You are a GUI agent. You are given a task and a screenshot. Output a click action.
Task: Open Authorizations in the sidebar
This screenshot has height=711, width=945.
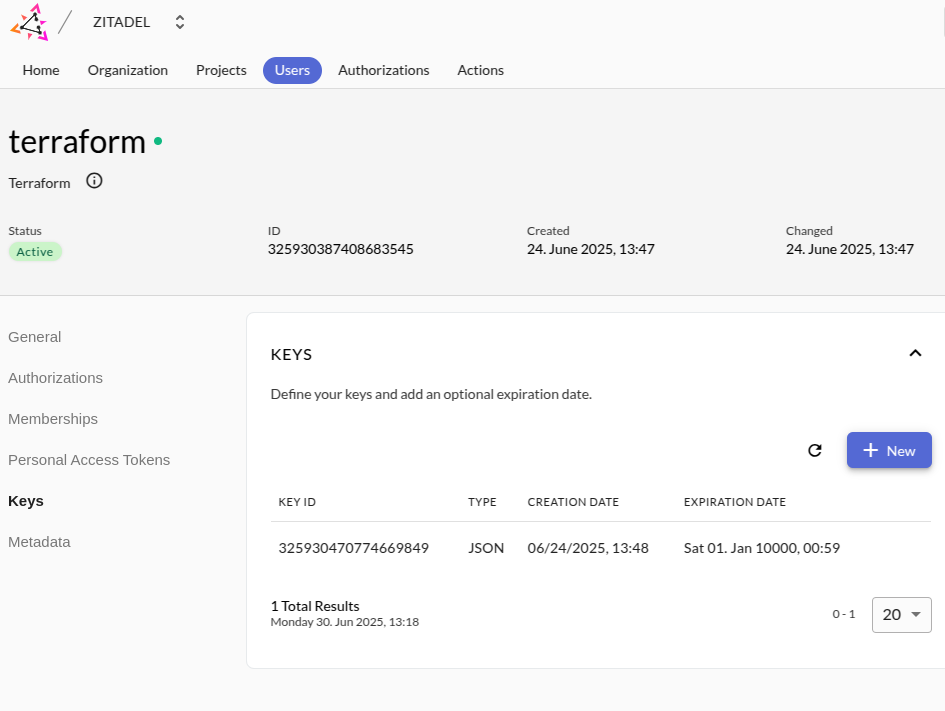click(55, 378)
